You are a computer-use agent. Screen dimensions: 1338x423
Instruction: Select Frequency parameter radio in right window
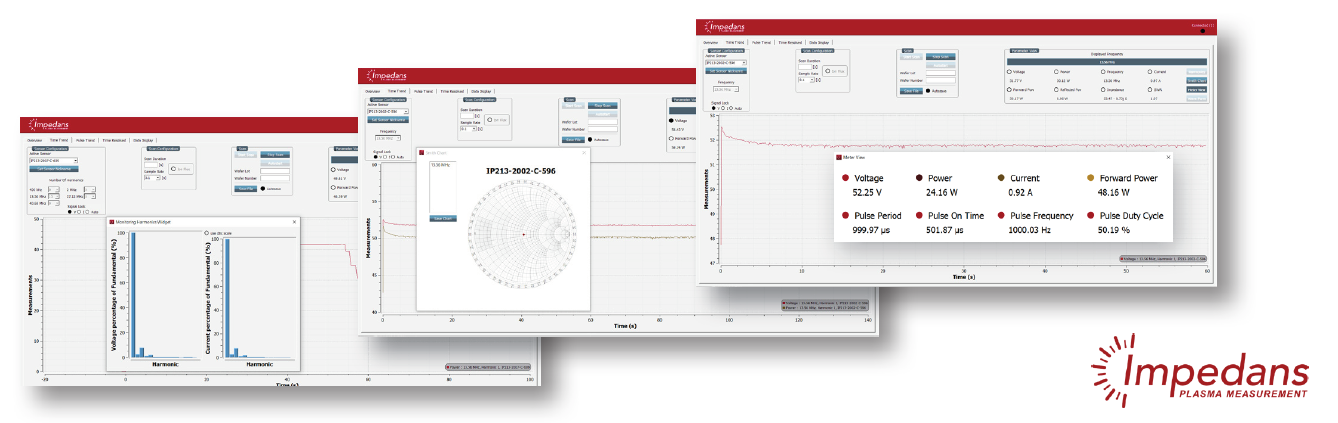(1103, 71)
